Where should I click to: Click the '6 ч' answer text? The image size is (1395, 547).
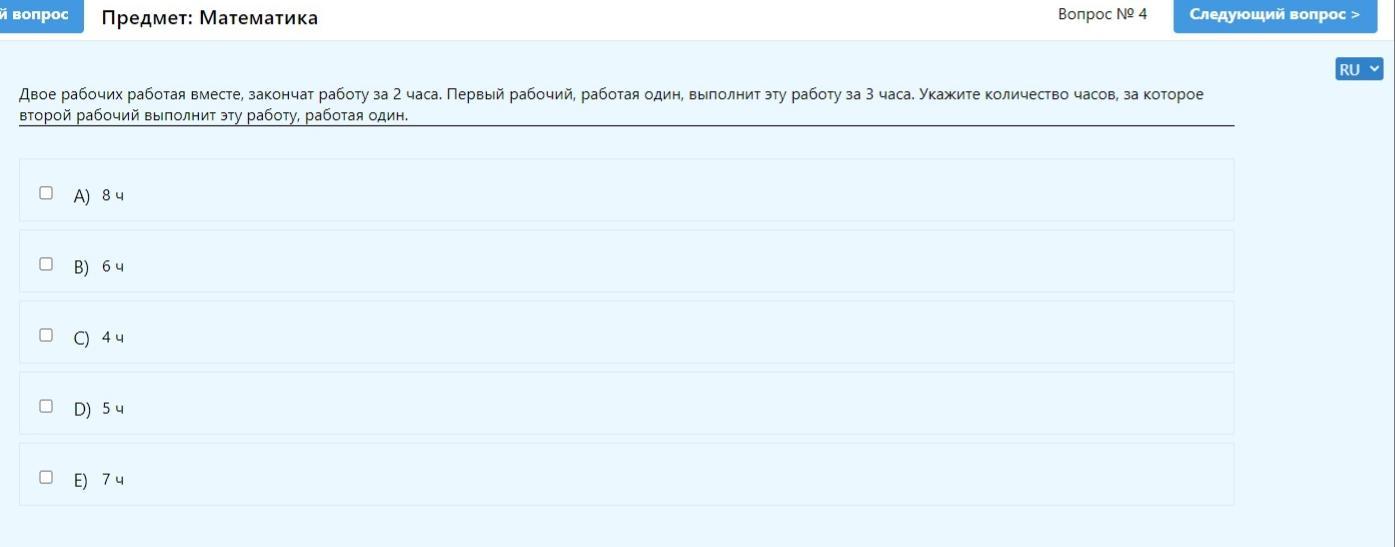click(113, 266)
